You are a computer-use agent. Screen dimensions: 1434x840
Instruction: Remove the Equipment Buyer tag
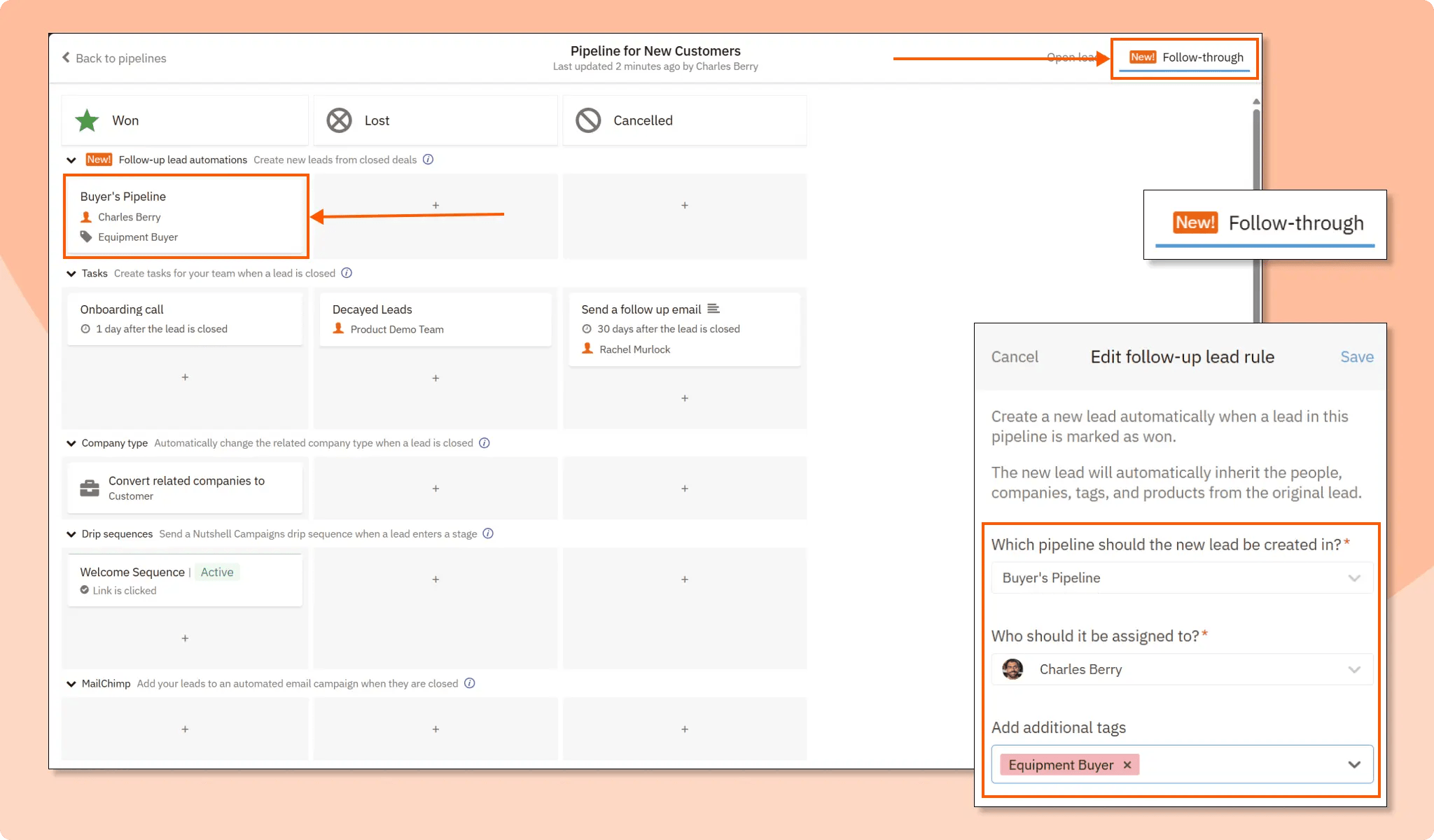(1127, 764)
